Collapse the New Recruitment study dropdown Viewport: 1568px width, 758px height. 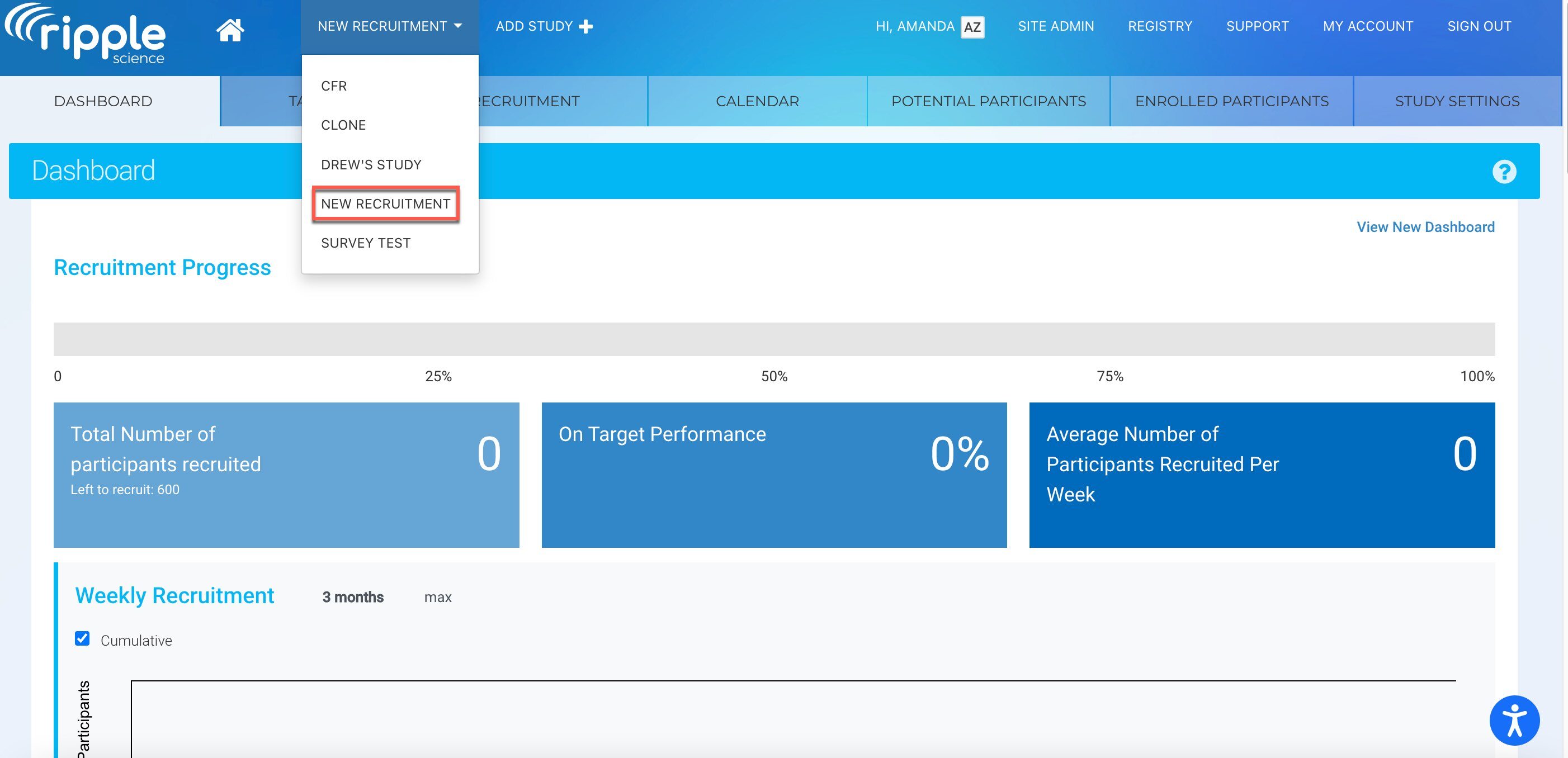389,27
